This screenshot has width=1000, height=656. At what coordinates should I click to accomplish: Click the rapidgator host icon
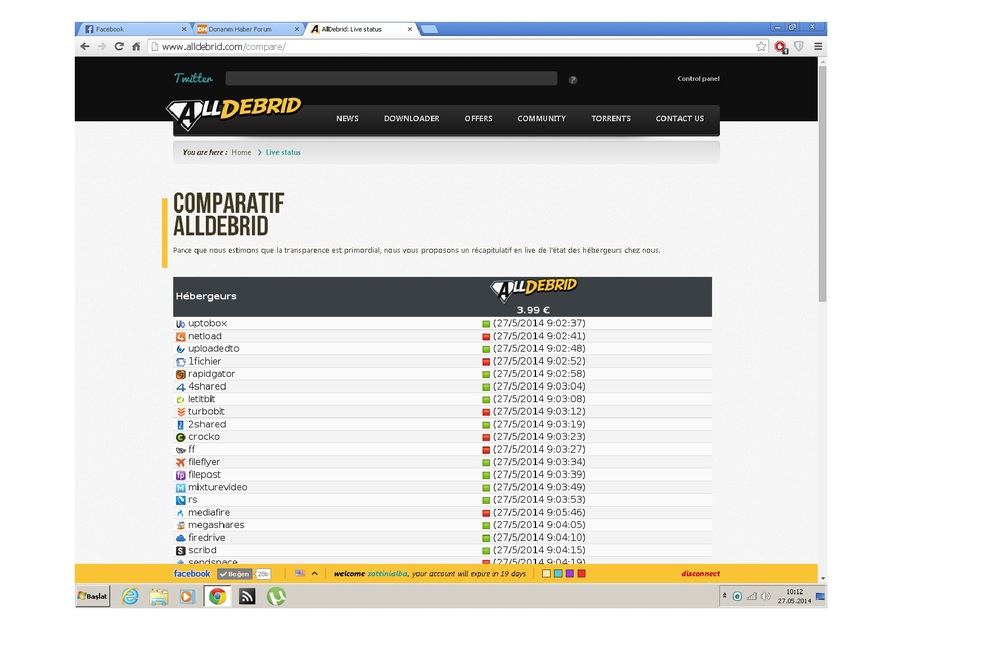click(180, 374)
